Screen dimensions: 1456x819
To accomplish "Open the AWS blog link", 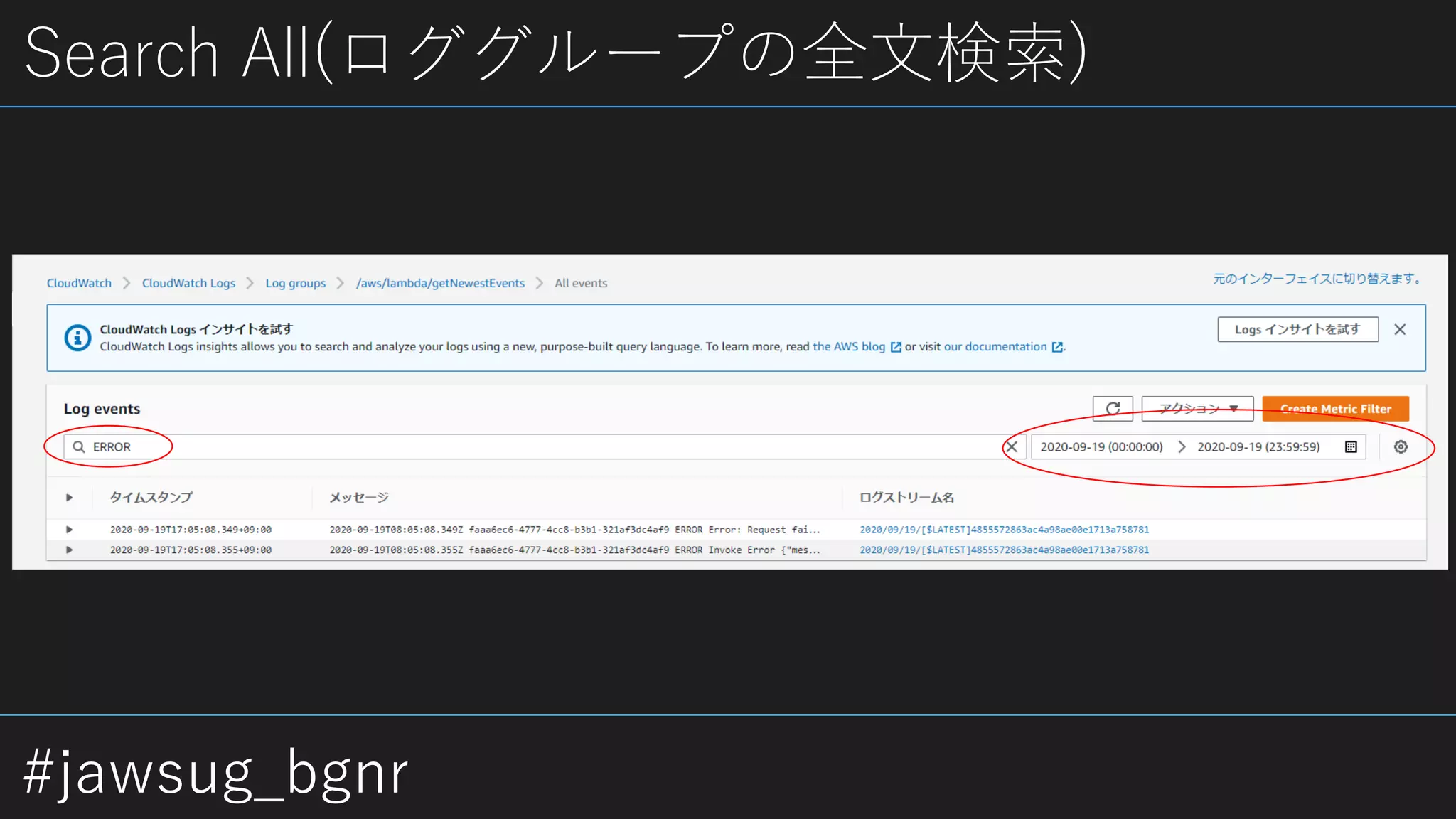I will pyautogui.click(x=849, y=347).
